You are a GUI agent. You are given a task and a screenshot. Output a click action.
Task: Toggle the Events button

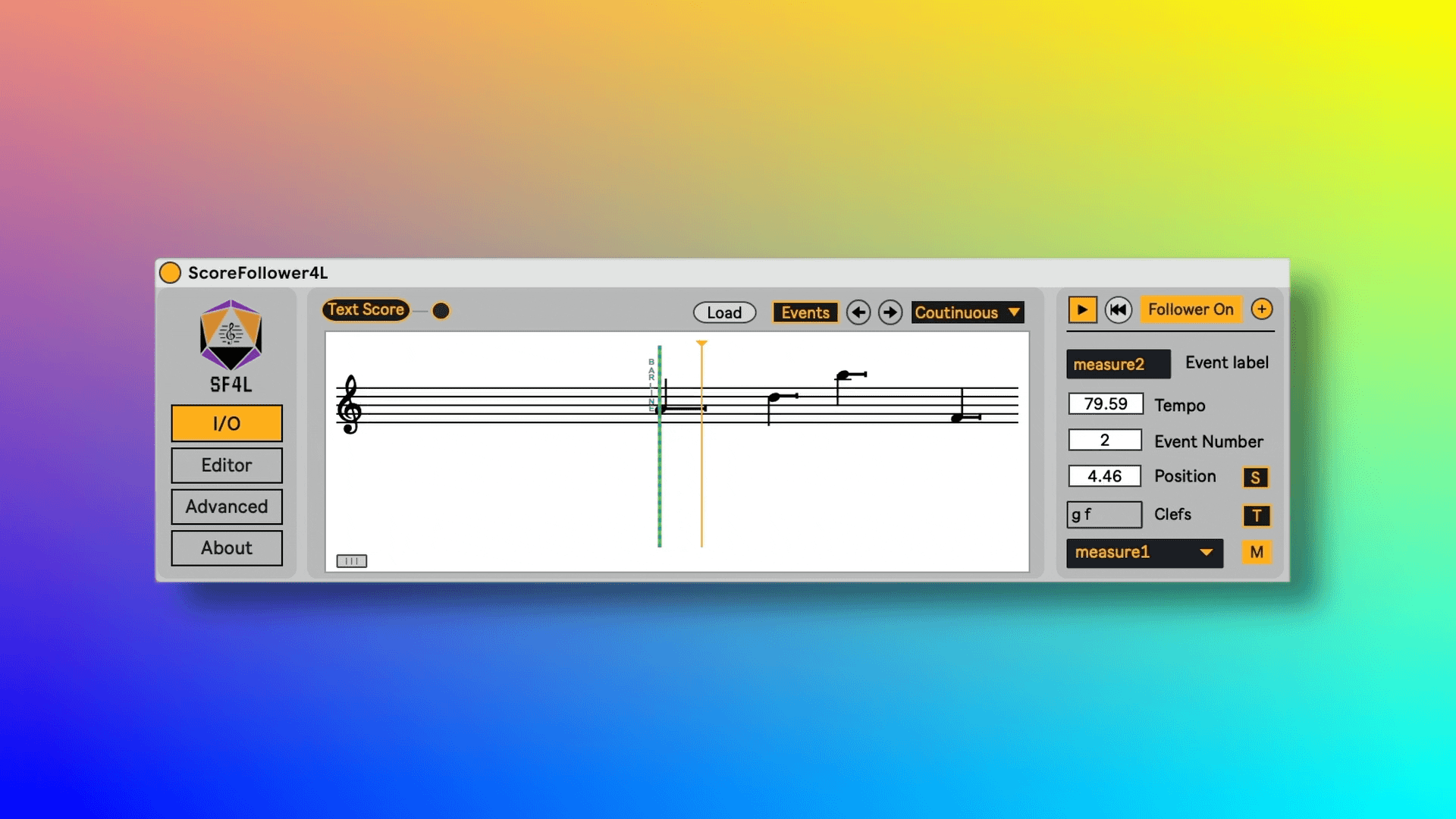coord(805,312)
